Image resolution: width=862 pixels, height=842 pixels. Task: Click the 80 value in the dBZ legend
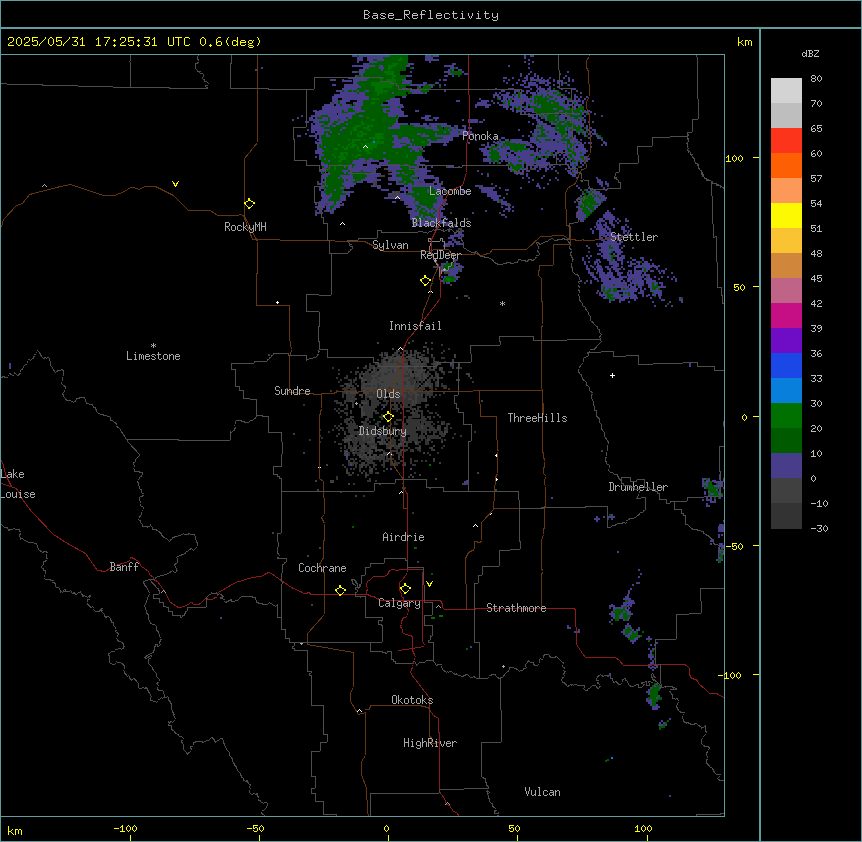click(816, 79)
